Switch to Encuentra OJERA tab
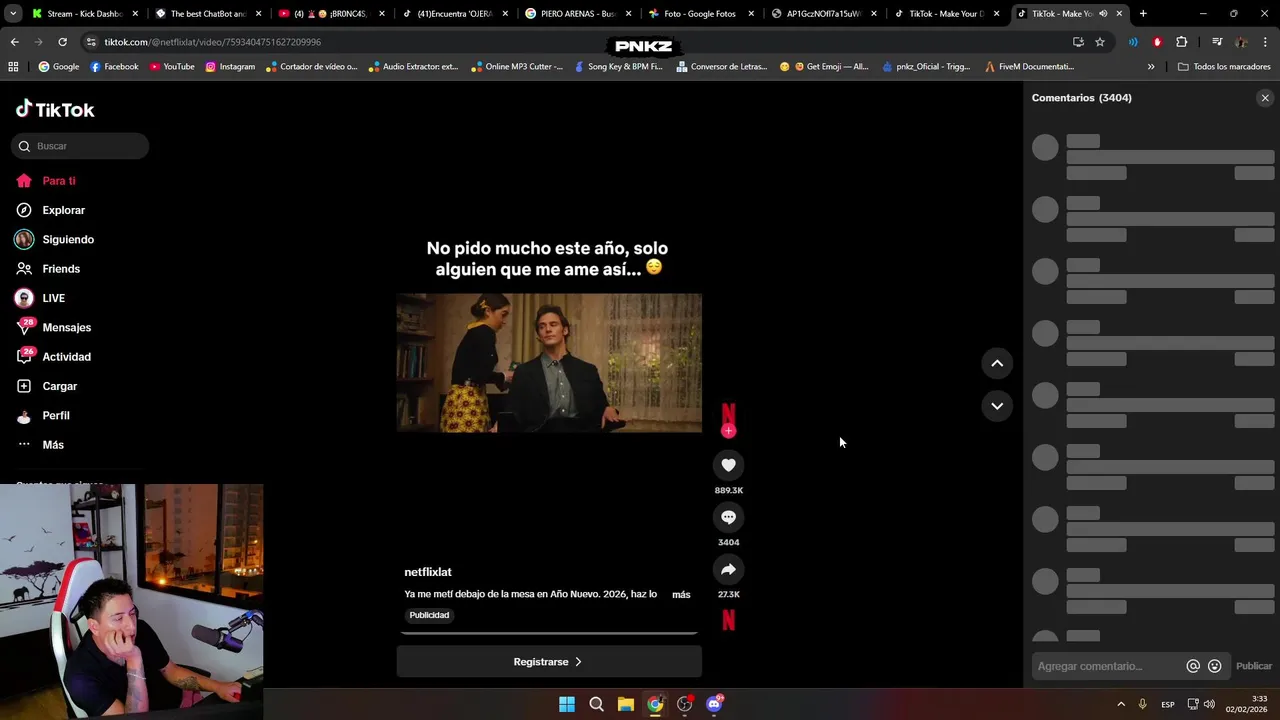Screen dimensions: 1280x720 pyautogui.click(x=455, y=14)
